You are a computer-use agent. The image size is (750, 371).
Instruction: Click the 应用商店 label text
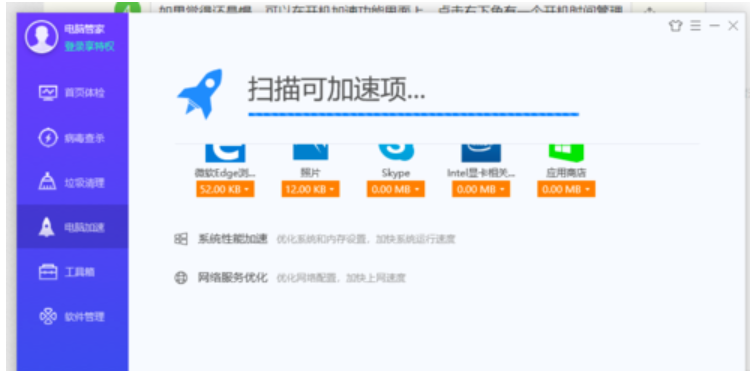[x=566, y=173]
